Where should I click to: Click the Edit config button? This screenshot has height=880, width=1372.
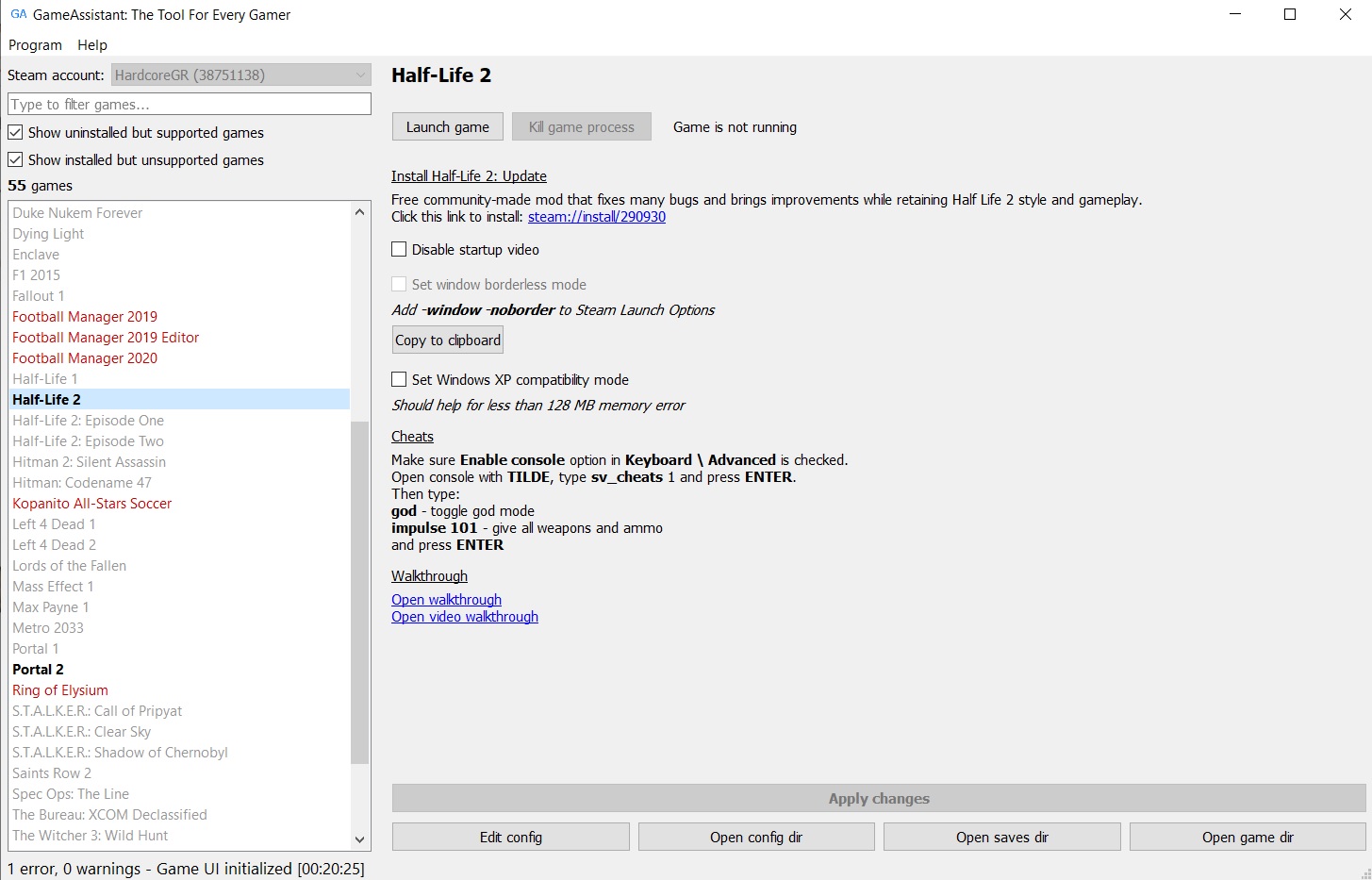(511, 838)
